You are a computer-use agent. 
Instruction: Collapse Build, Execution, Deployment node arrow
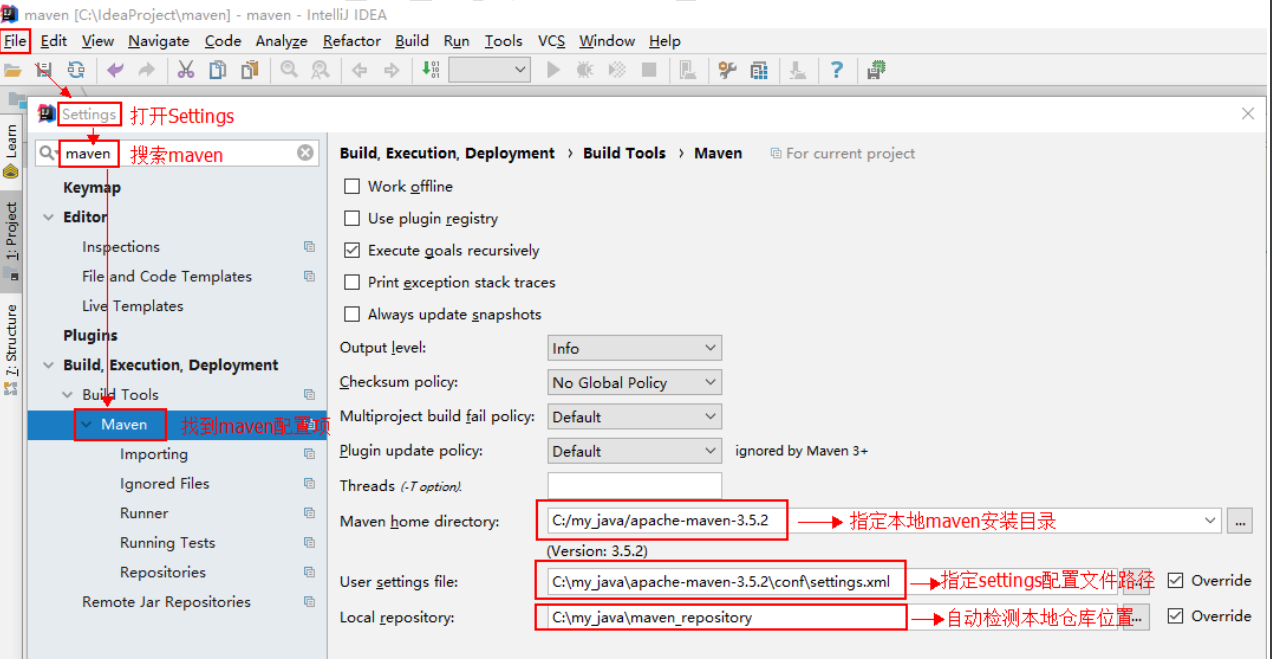coord(49,365)
